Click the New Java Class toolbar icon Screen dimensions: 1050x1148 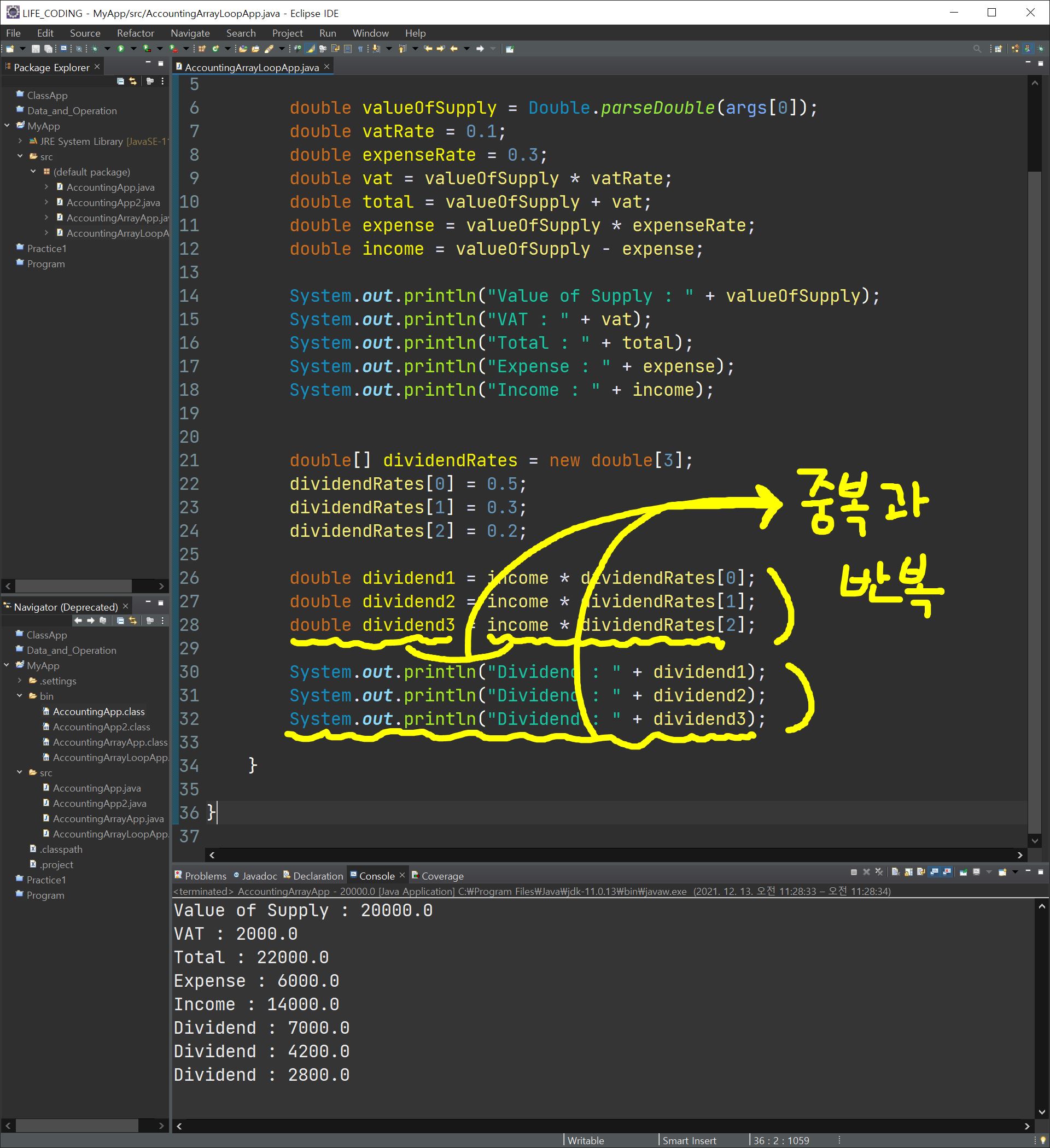(215, 49)
